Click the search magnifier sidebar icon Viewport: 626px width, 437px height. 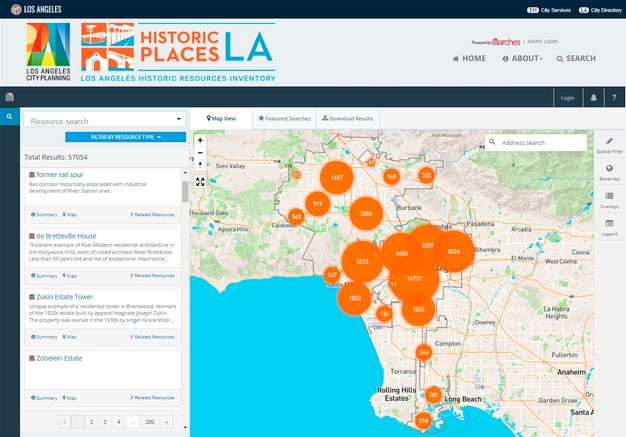tap(9, 118)
